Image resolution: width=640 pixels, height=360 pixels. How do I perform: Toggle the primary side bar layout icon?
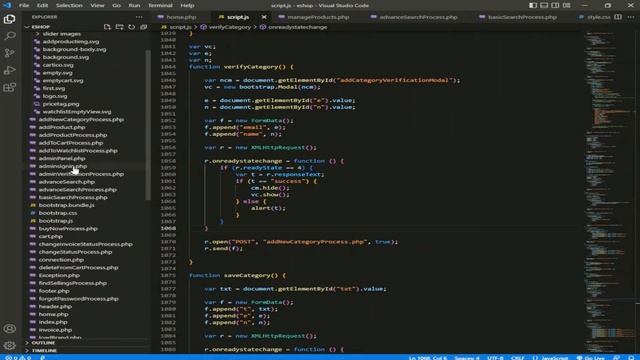coord(533,5)
